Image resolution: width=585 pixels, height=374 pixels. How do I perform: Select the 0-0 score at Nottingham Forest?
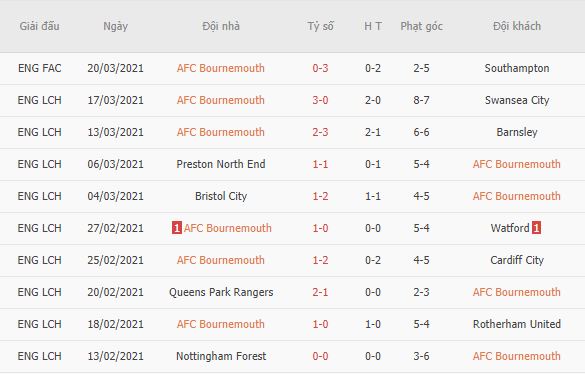coord(320,356)
